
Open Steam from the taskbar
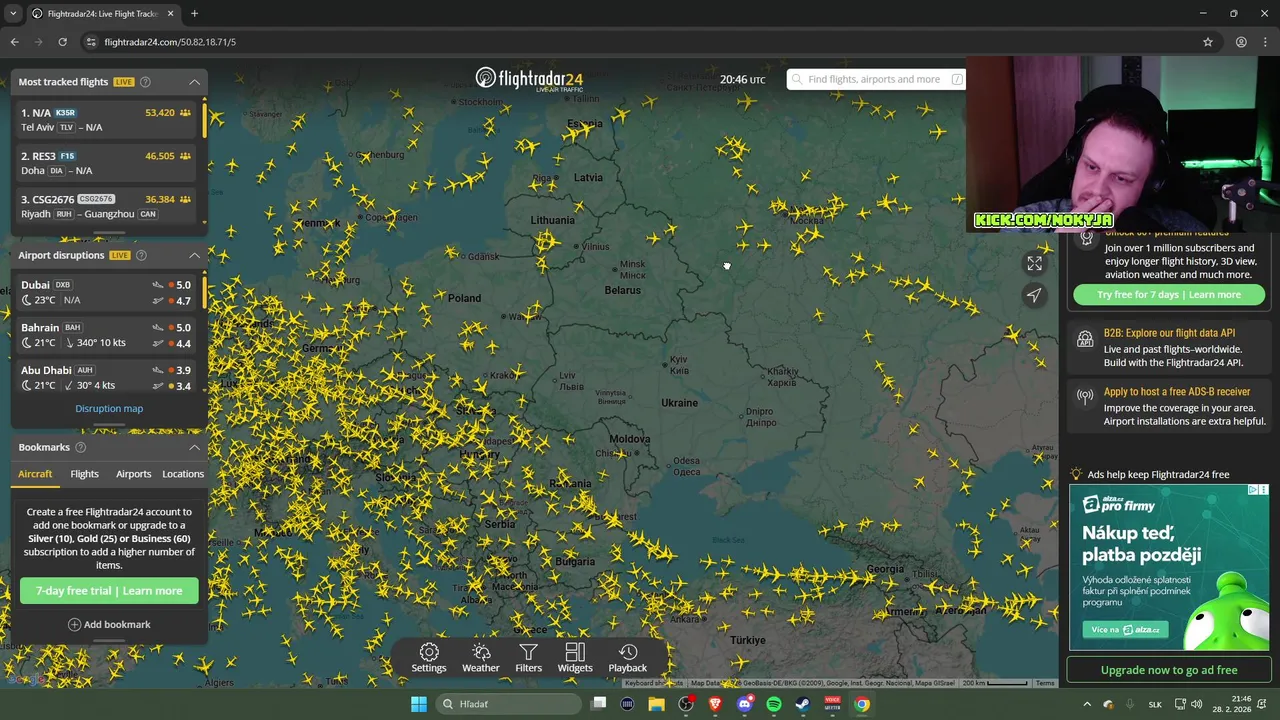coord(803,704)
